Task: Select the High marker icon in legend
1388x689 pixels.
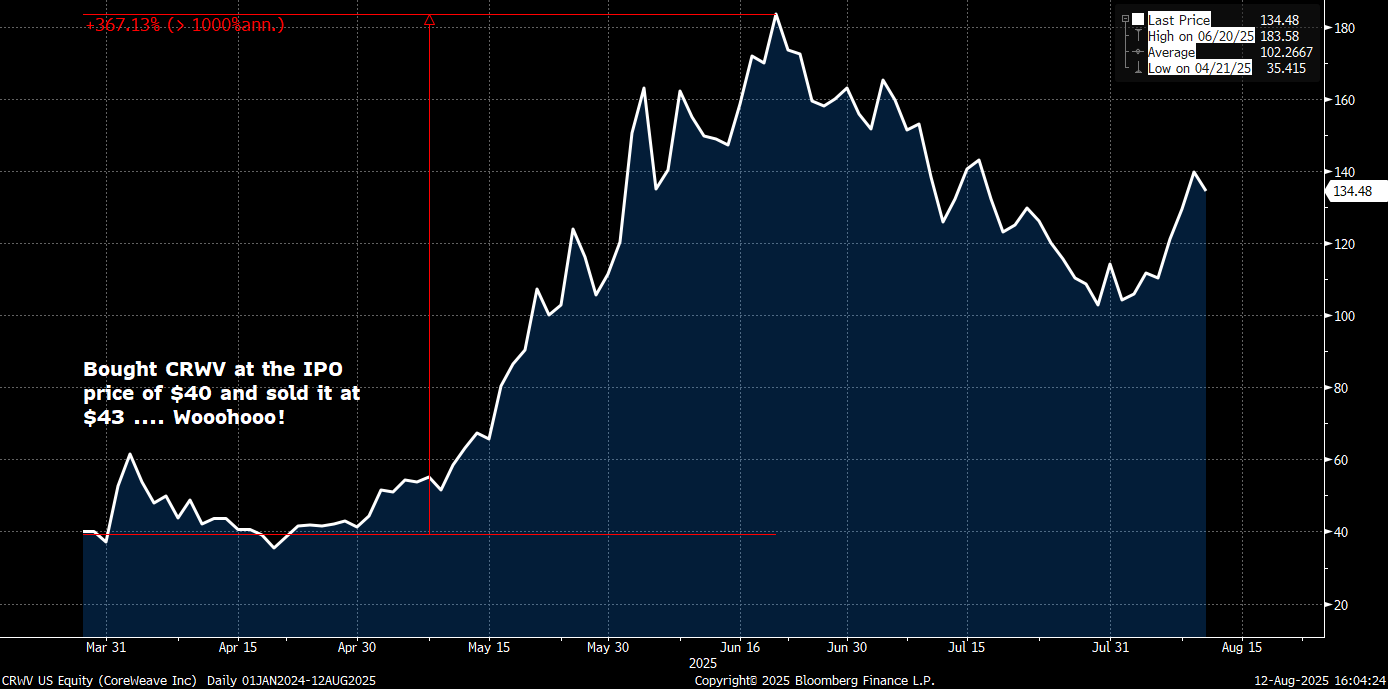Action: [1138, 36]
